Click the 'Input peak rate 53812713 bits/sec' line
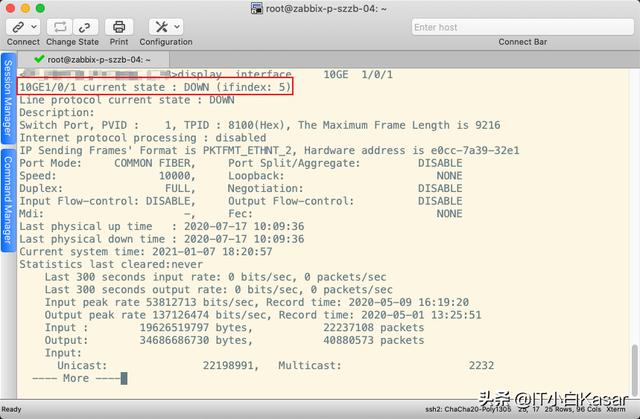Screen dimensions: 640x419 click(x=257, y=302)
